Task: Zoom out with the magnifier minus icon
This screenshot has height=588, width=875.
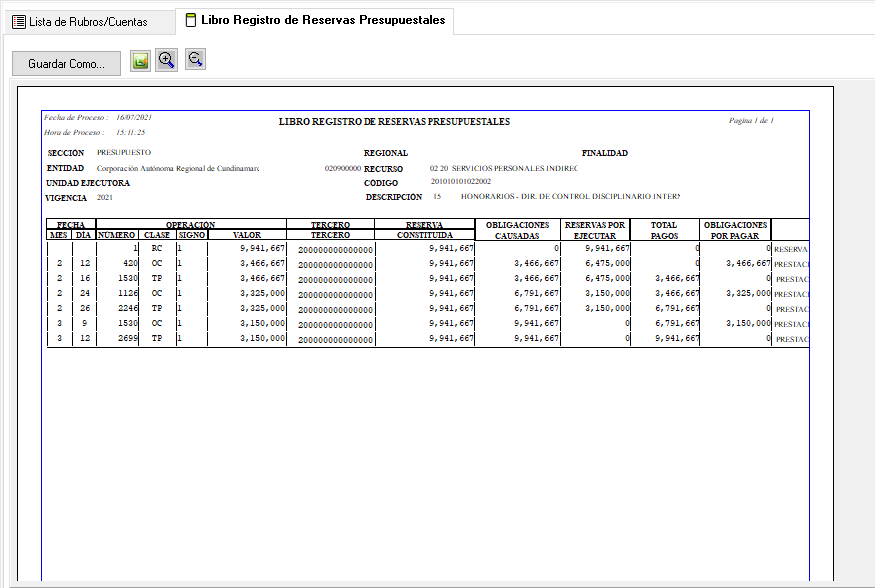Action: click(x=195, y=60)
